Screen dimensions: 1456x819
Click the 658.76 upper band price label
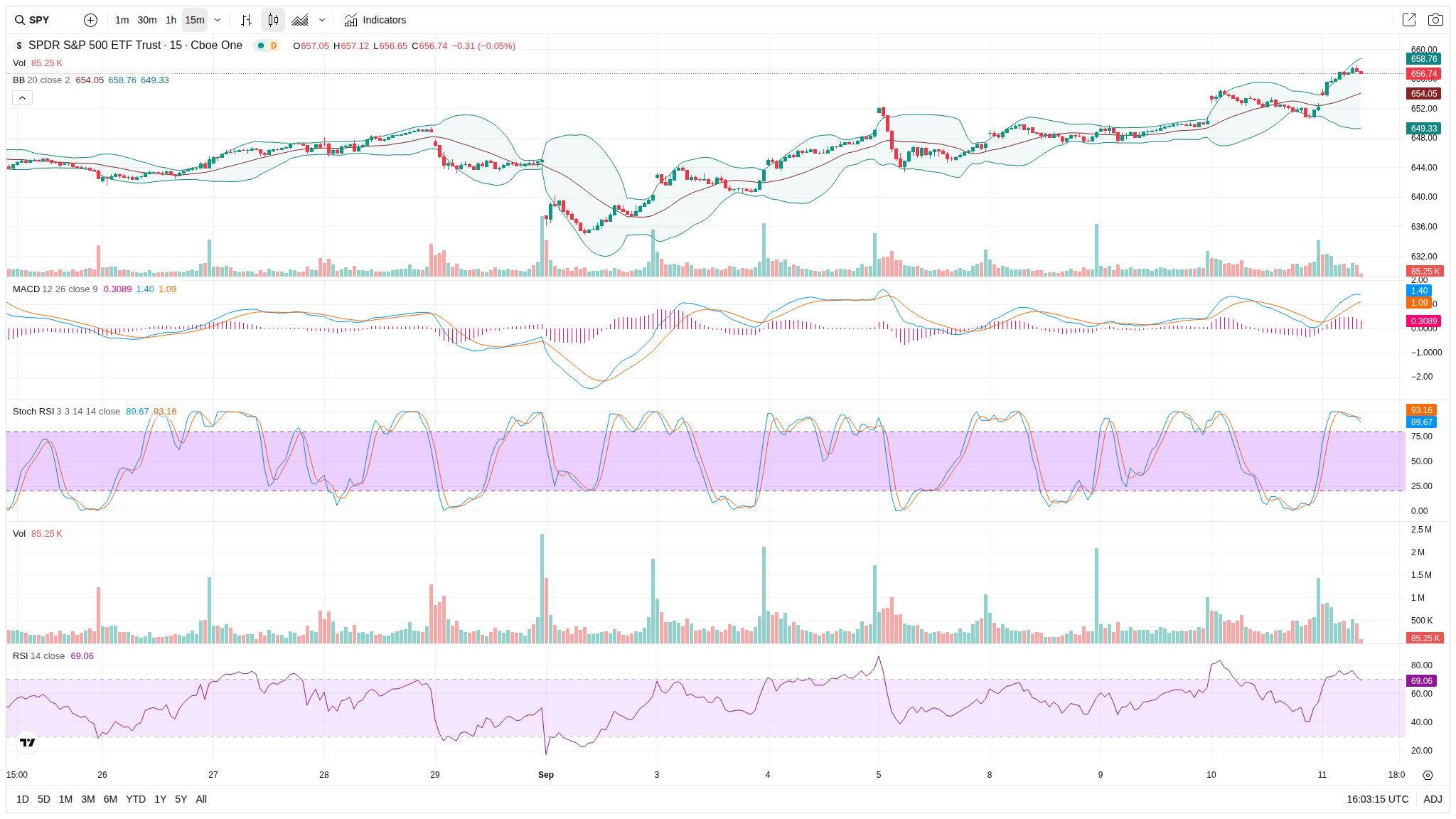[x=1424, y=59]
